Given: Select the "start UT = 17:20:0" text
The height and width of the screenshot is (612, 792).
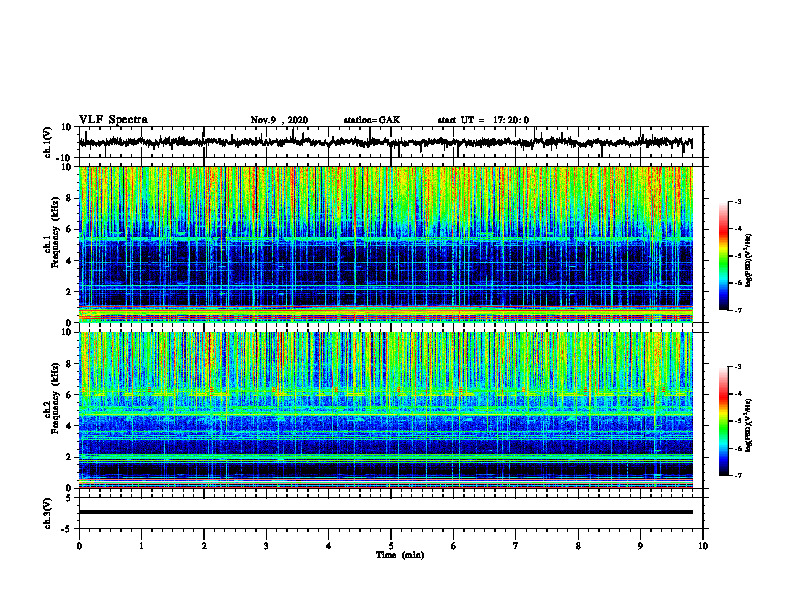Looking at the screenshot, I should tap(483, 120).
